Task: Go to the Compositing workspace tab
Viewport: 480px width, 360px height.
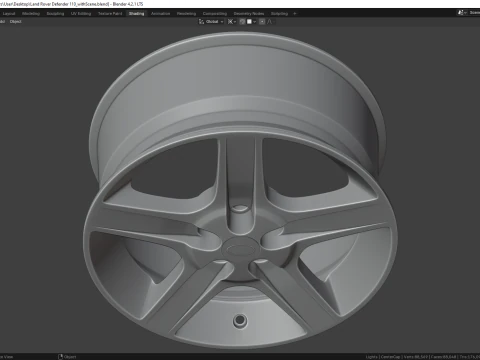Action: tap(215, 14)
